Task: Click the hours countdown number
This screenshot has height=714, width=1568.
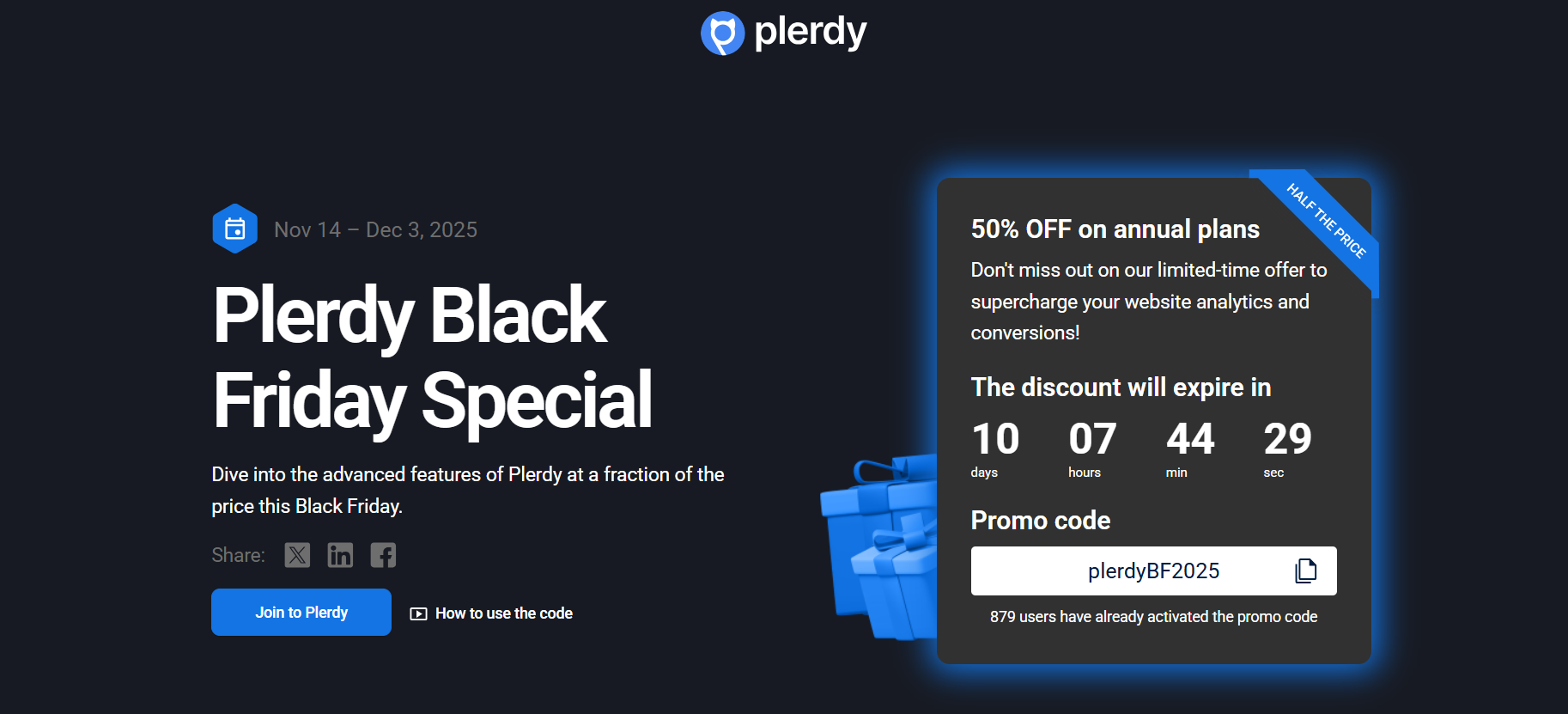Action: pos(1092,439)
